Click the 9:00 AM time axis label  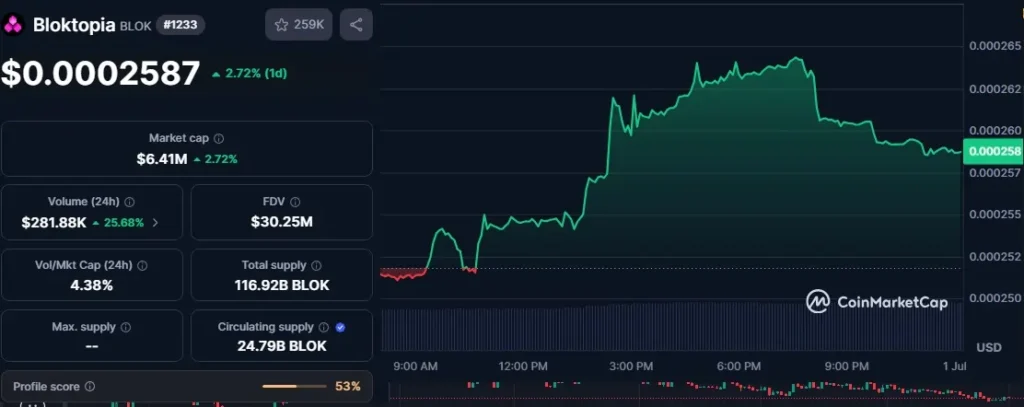(416, 366)
